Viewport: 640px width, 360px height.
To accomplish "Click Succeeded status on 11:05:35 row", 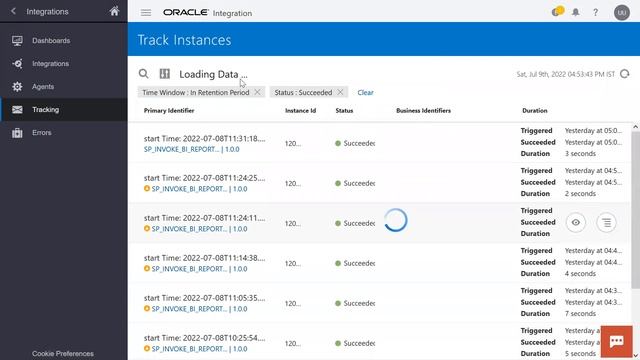I will click(355, 303).
